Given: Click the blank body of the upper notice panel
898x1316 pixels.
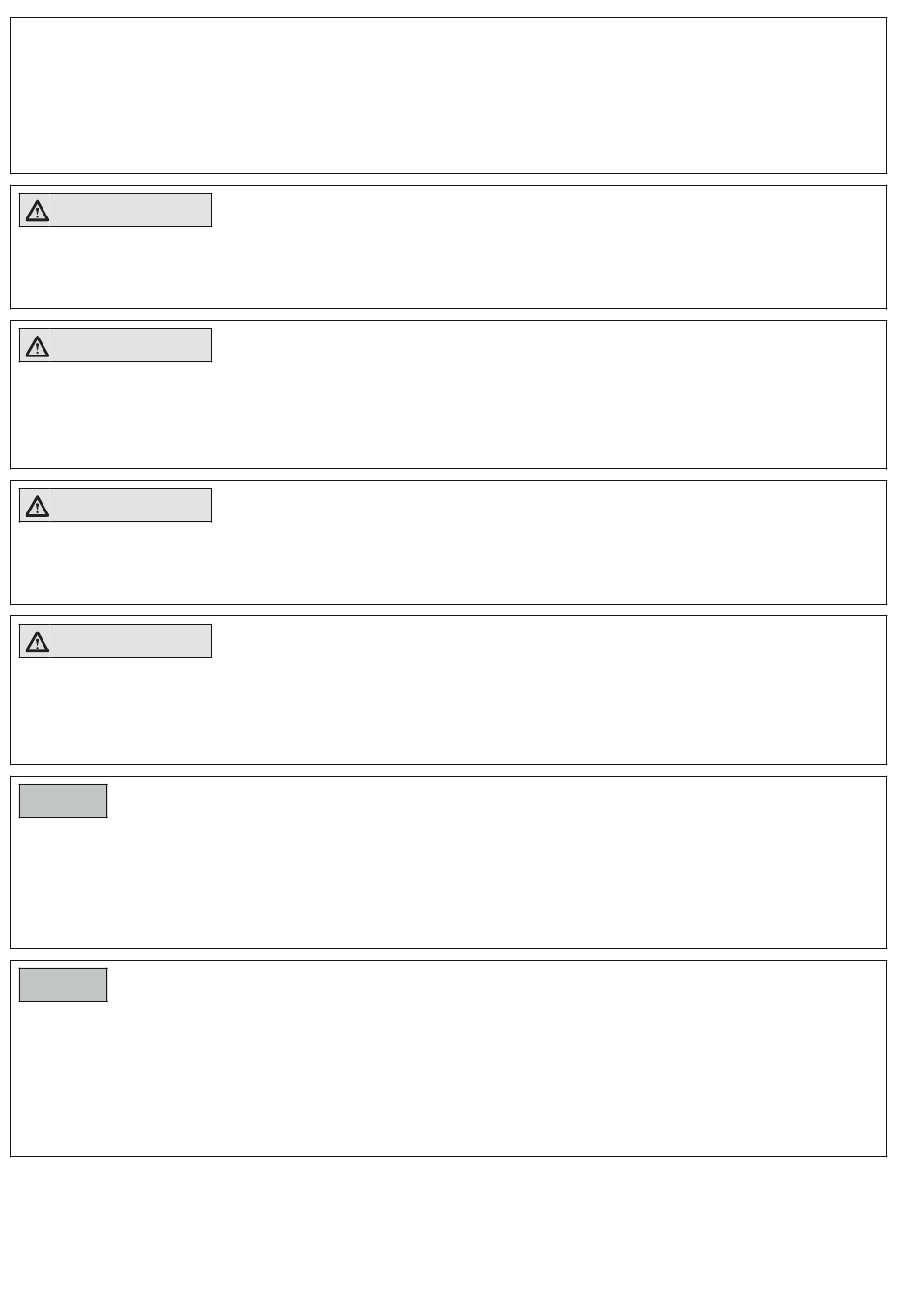Looking at the screenshot, I should coord(448,879).
